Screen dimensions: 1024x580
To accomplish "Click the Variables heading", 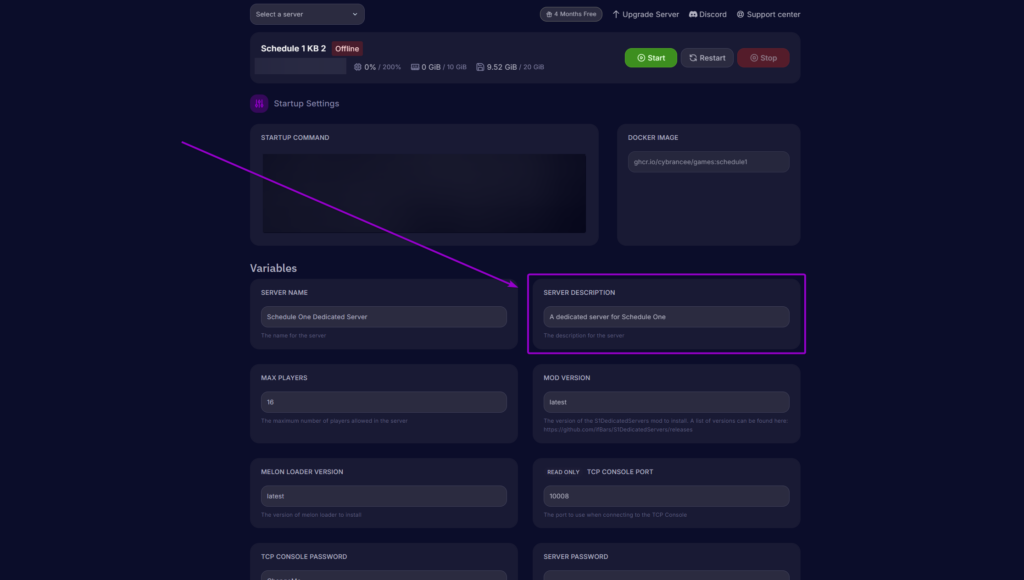I will [274, 268].
